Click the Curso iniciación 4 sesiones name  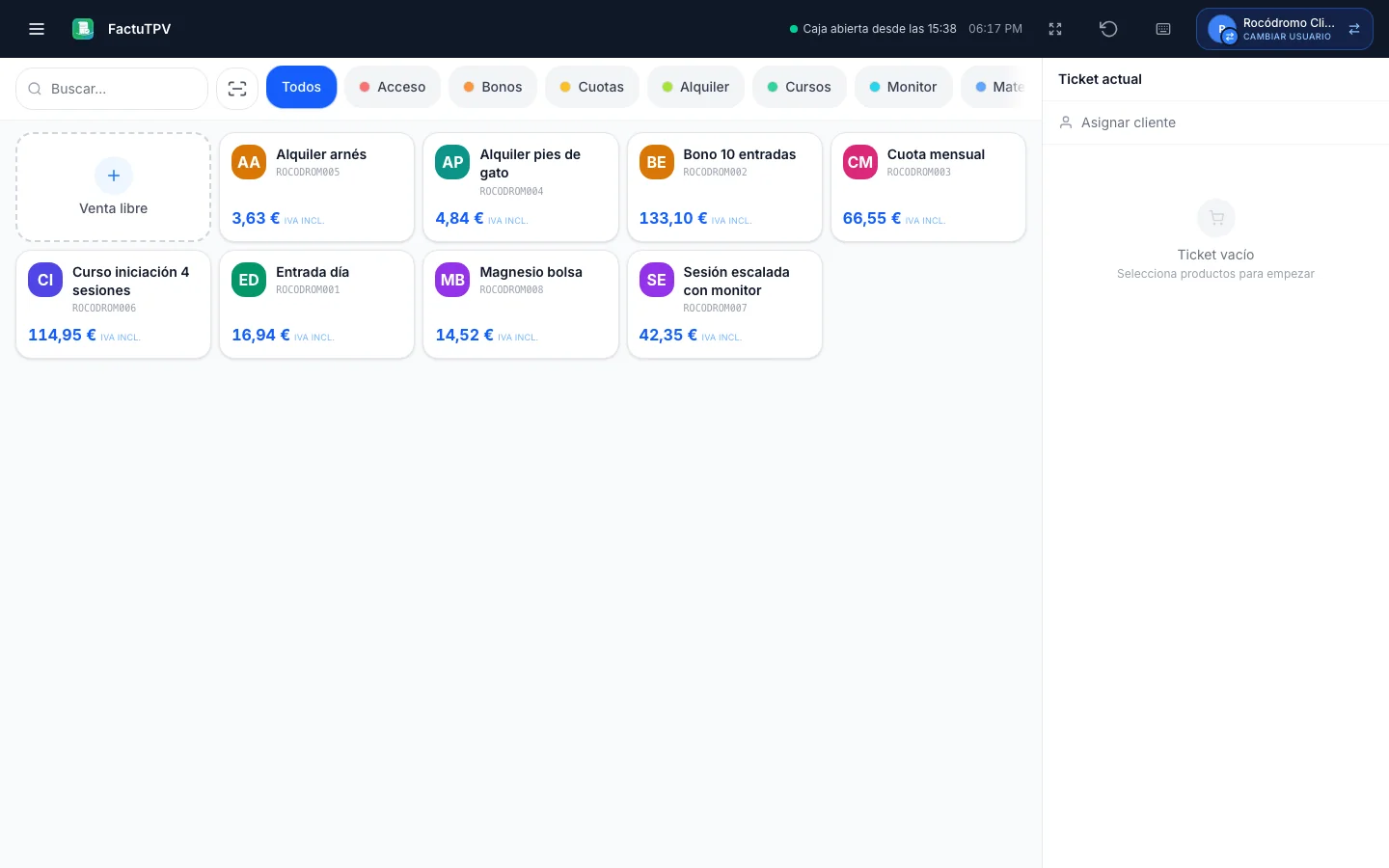(130, 281)
